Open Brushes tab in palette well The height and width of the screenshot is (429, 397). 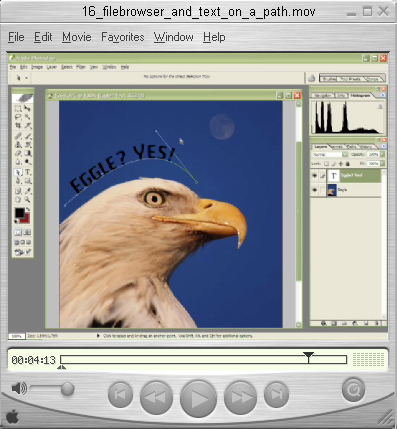point(329,79)
